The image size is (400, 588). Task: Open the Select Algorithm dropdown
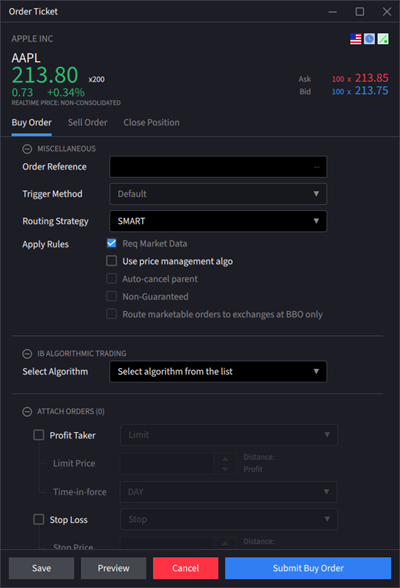click(218, 372)
